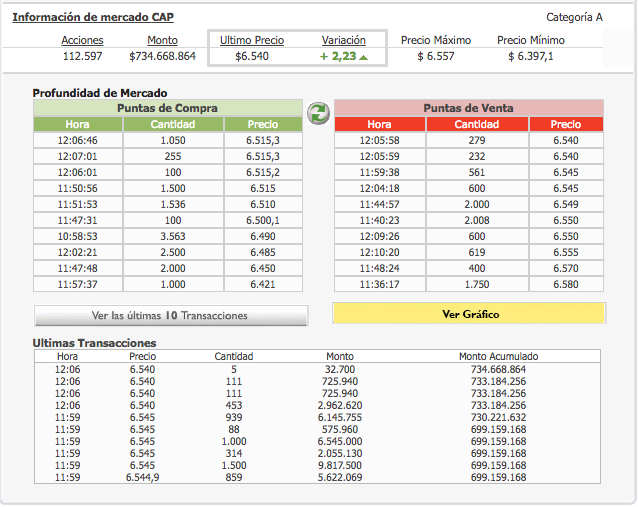Image resolution: width=638 pixels, height=507 pixels.
Task: Click the $6.540 último precio value
Action: pyautogui.click(x=252, y=56)
